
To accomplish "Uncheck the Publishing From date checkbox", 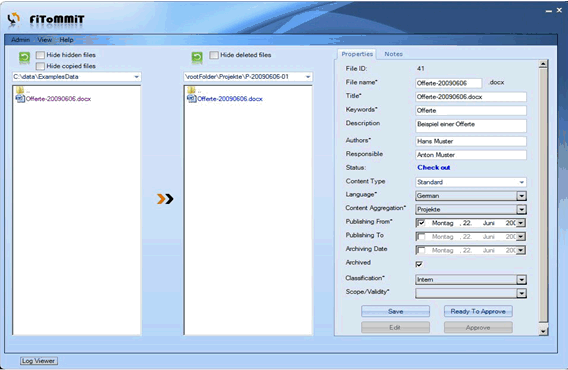I will click(421, 223).
